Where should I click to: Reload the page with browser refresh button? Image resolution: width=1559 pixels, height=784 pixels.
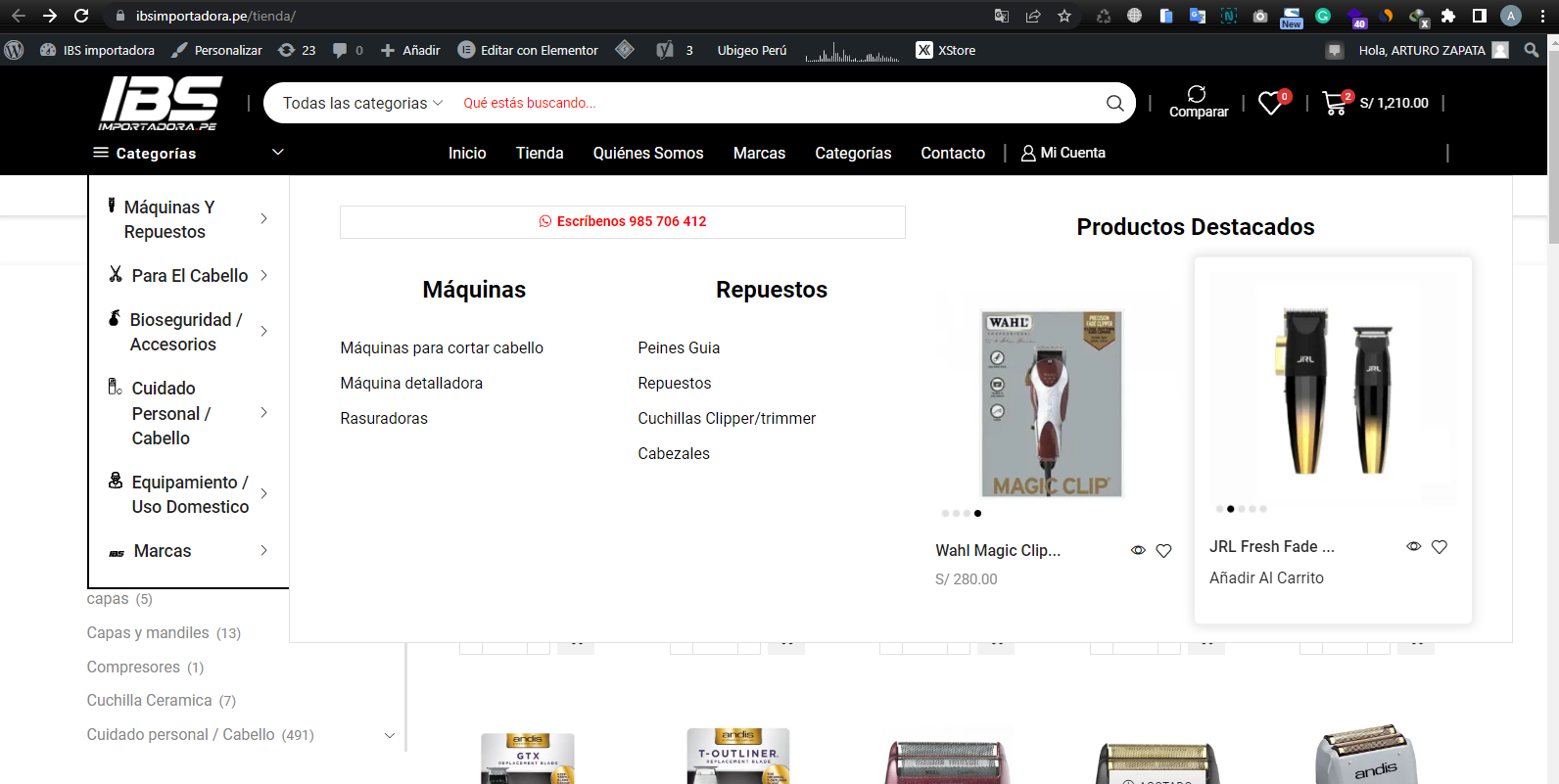tap(81, 16)
